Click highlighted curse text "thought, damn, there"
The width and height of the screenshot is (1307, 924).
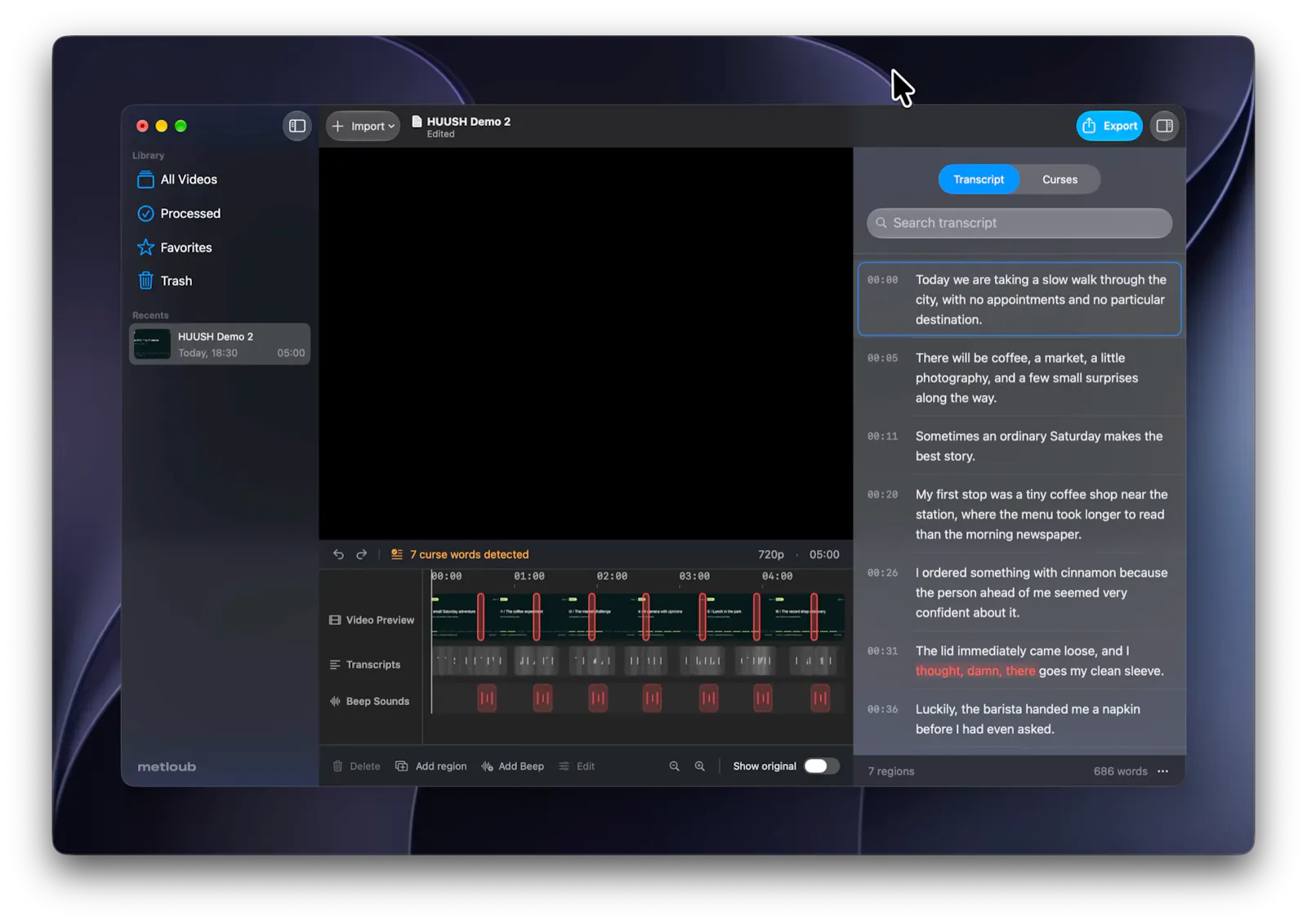pyautogui.click(x=975, y=671)
